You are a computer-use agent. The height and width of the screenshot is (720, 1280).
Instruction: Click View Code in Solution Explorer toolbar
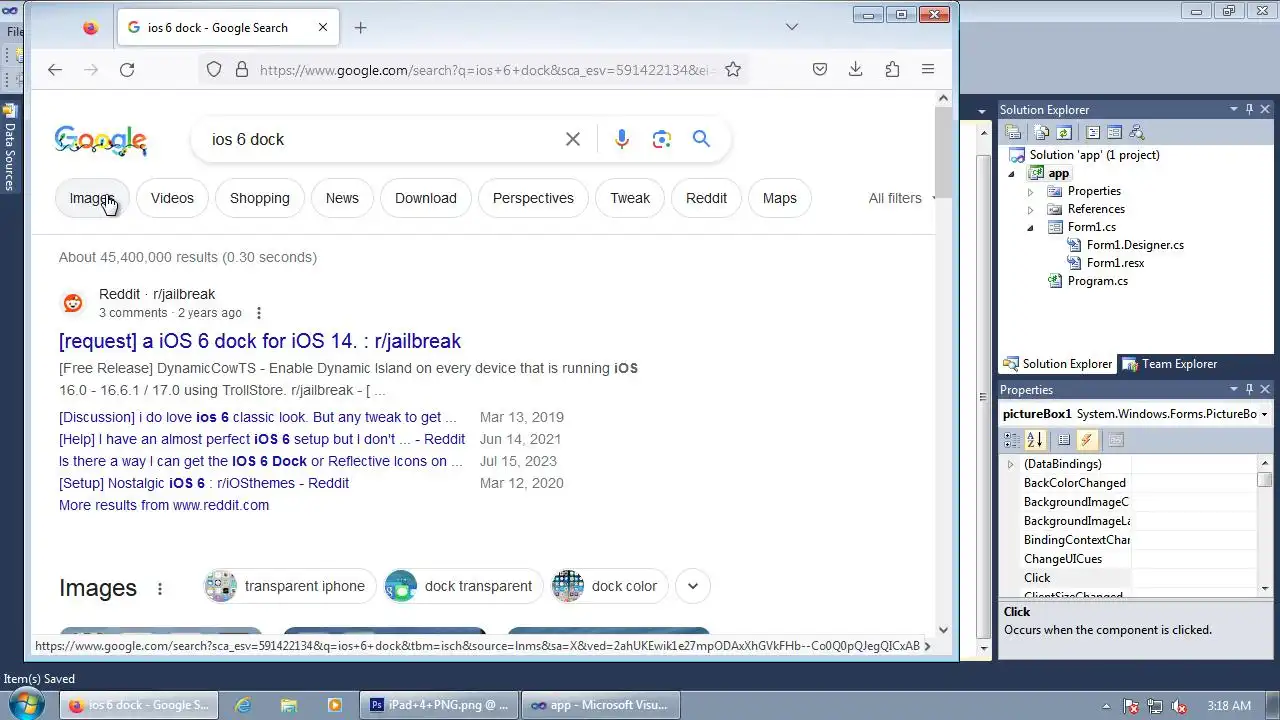1093,132
